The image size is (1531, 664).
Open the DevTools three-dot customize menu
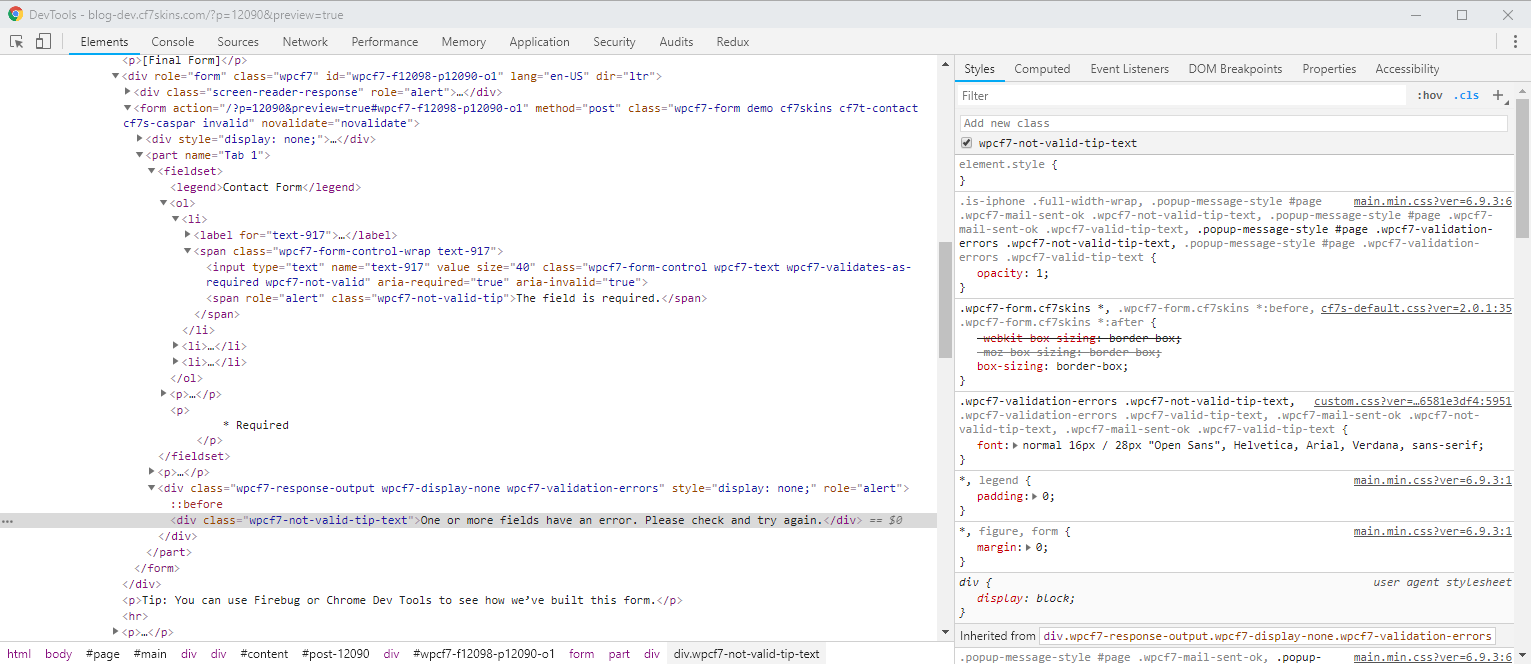1515,41
